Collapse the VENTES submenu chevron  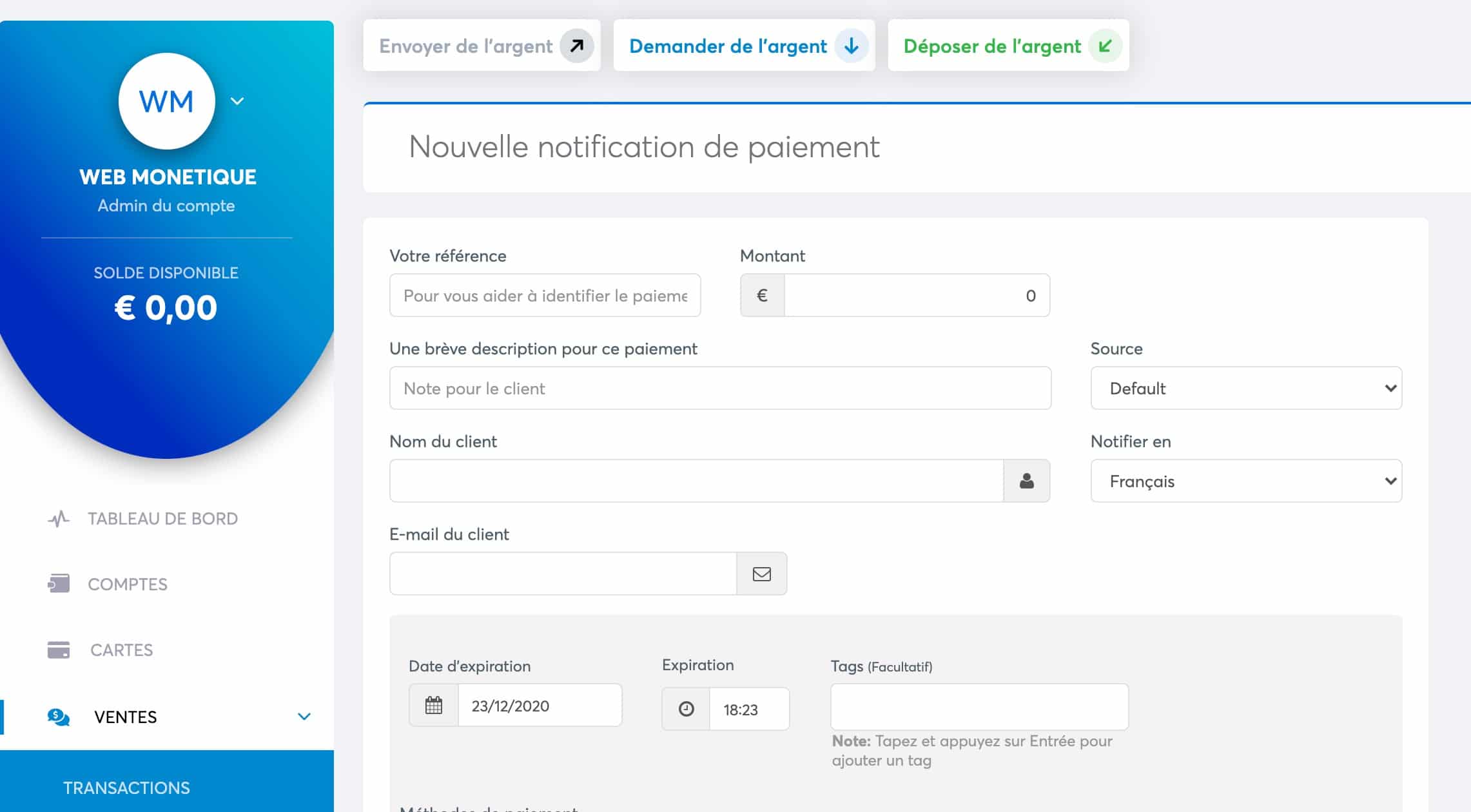click(304, 717)
